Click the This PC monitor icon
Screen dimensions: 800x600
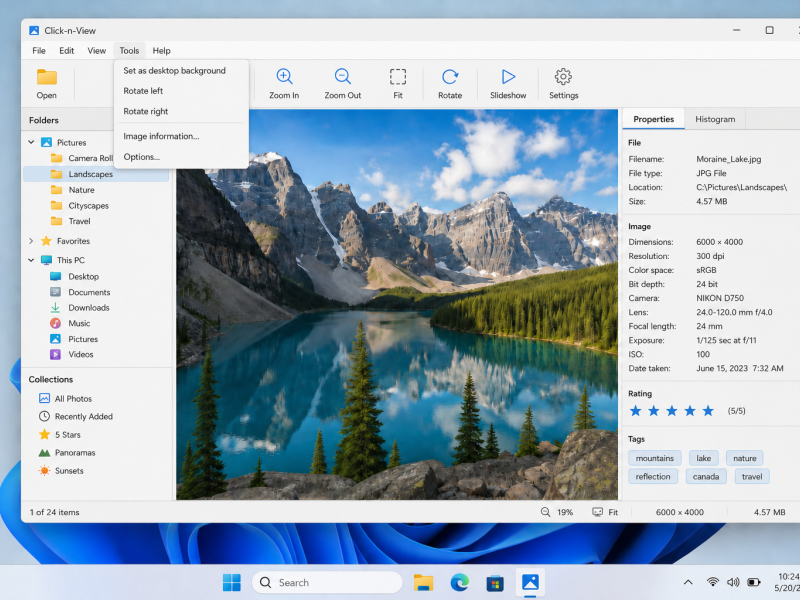[46, 260]
